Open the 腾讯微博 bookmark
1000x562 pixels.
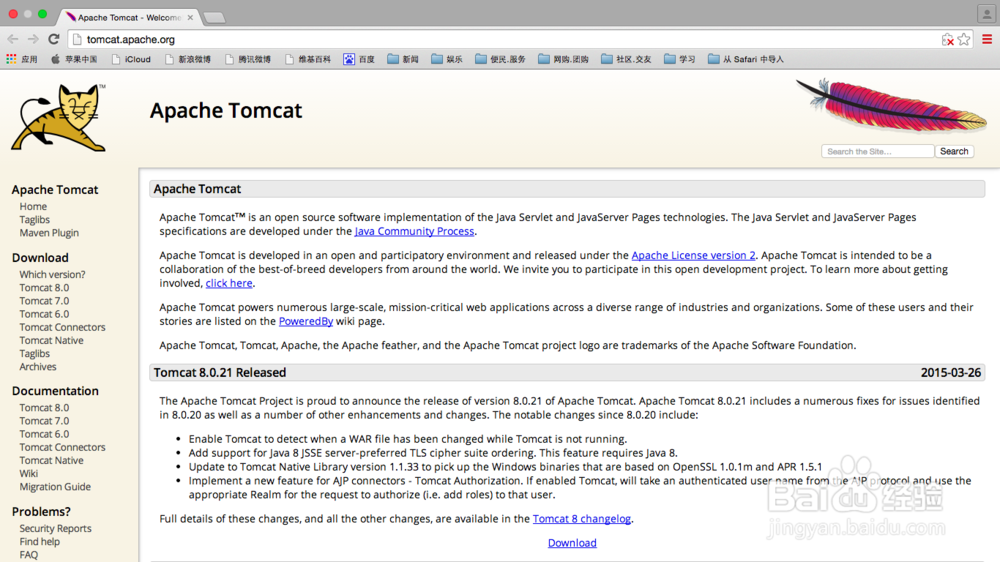[x=248, y=59]
